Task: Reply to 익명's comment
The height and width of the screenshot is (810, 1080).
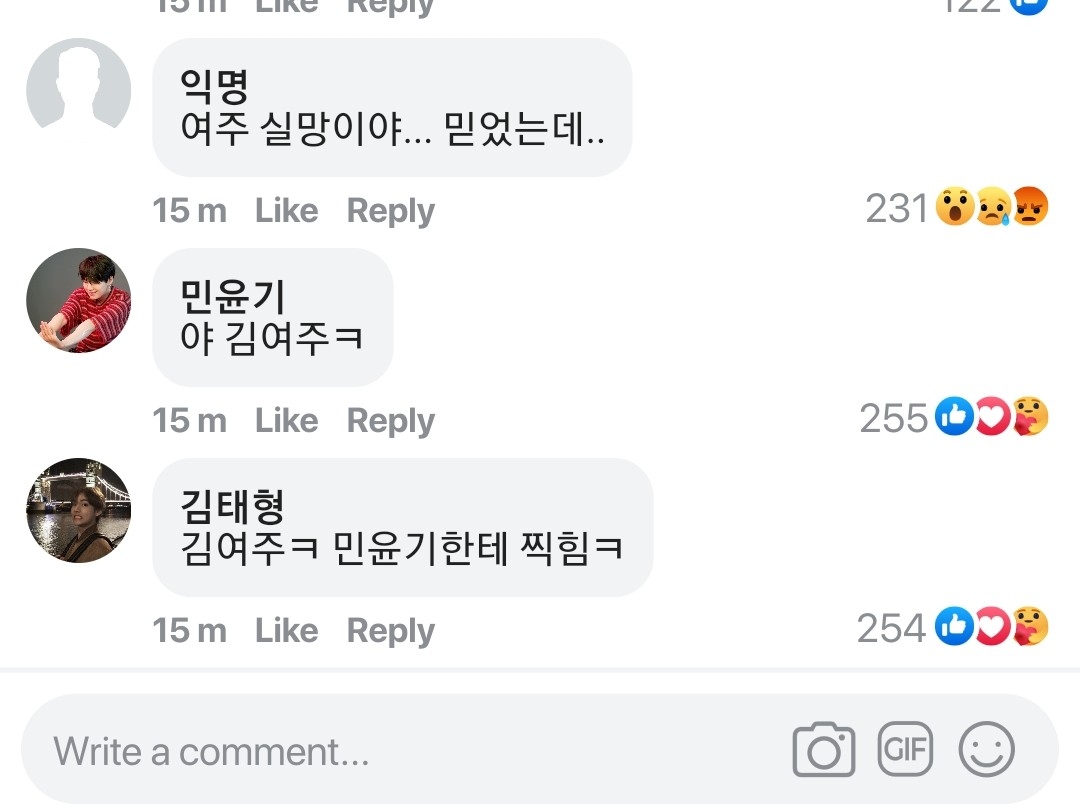Action: tap(390, 211)
